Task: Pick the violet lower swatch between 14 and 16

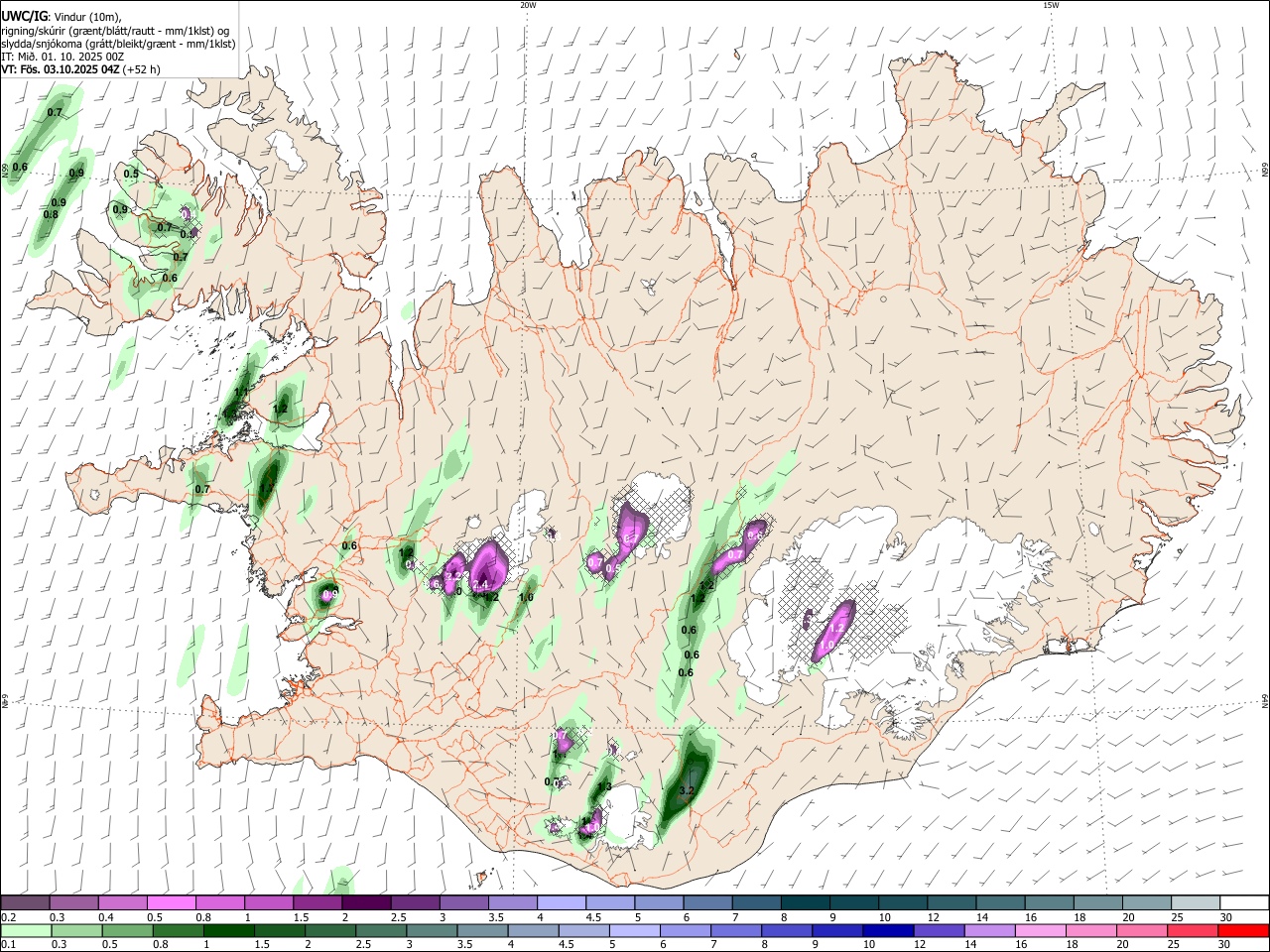Action: 989,930
